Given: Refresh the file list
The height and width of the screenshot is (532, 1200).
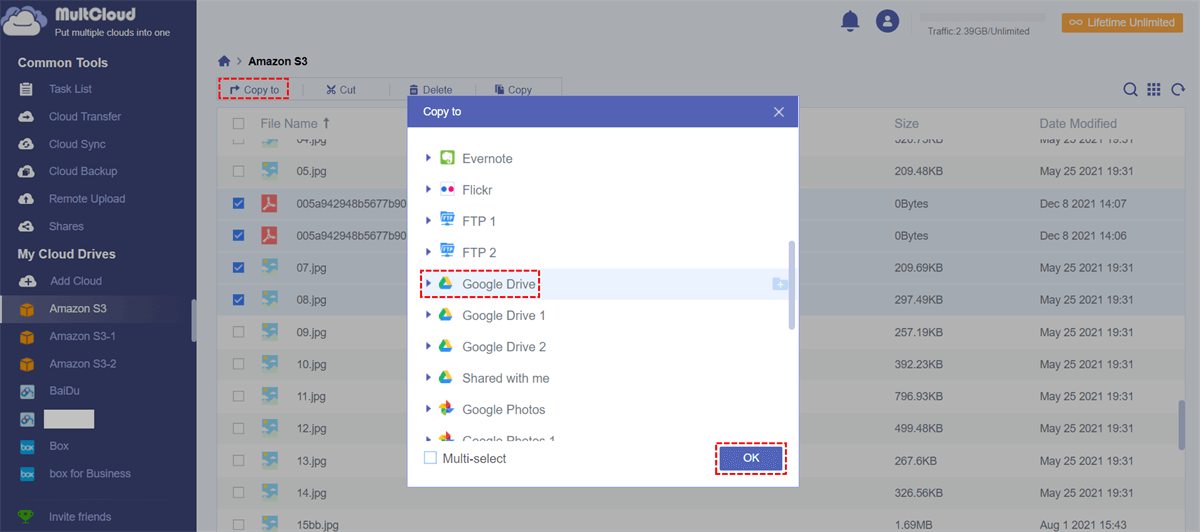Looking at the screenshot, I should pos(1178,89).
